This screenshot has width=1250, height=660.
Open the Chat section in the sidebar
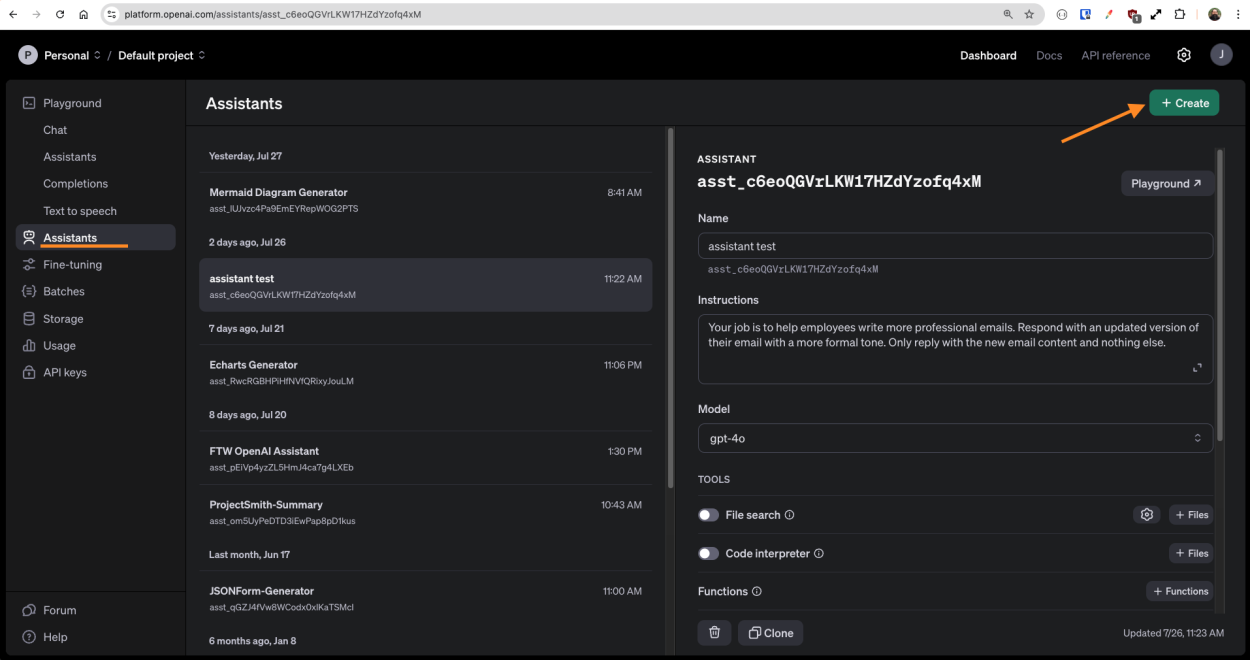coord(55,129)
